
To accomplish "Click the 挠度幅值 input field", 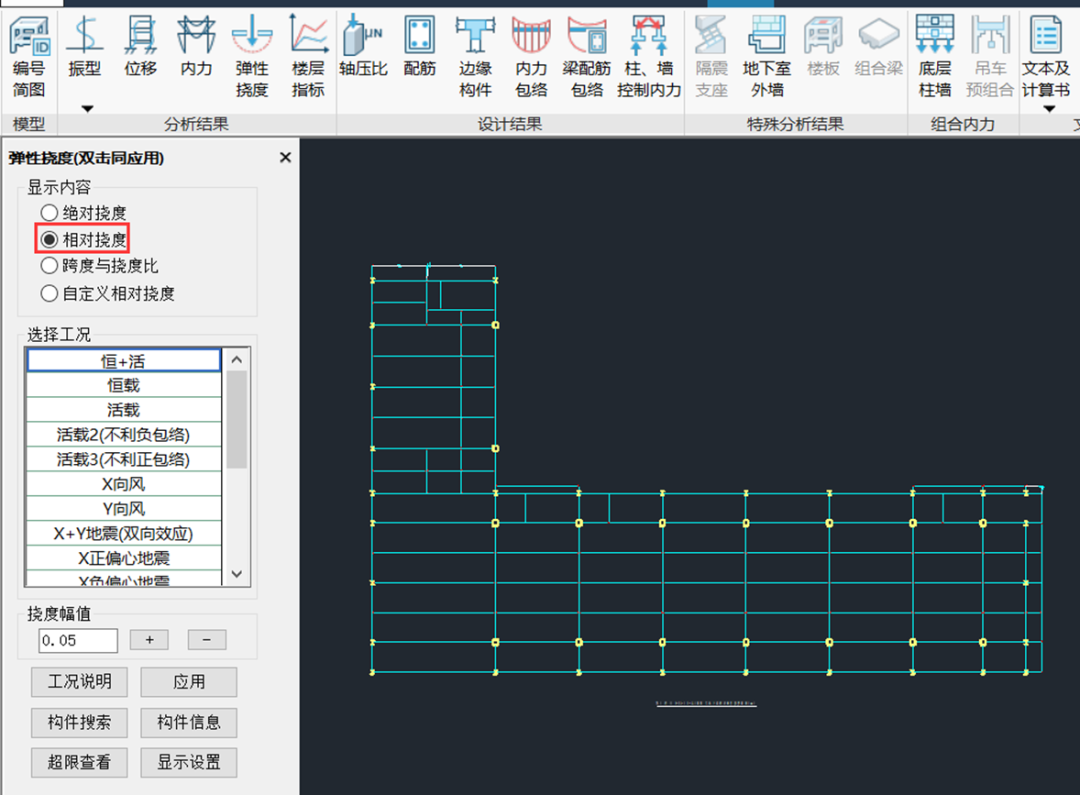I will (78, 641).
